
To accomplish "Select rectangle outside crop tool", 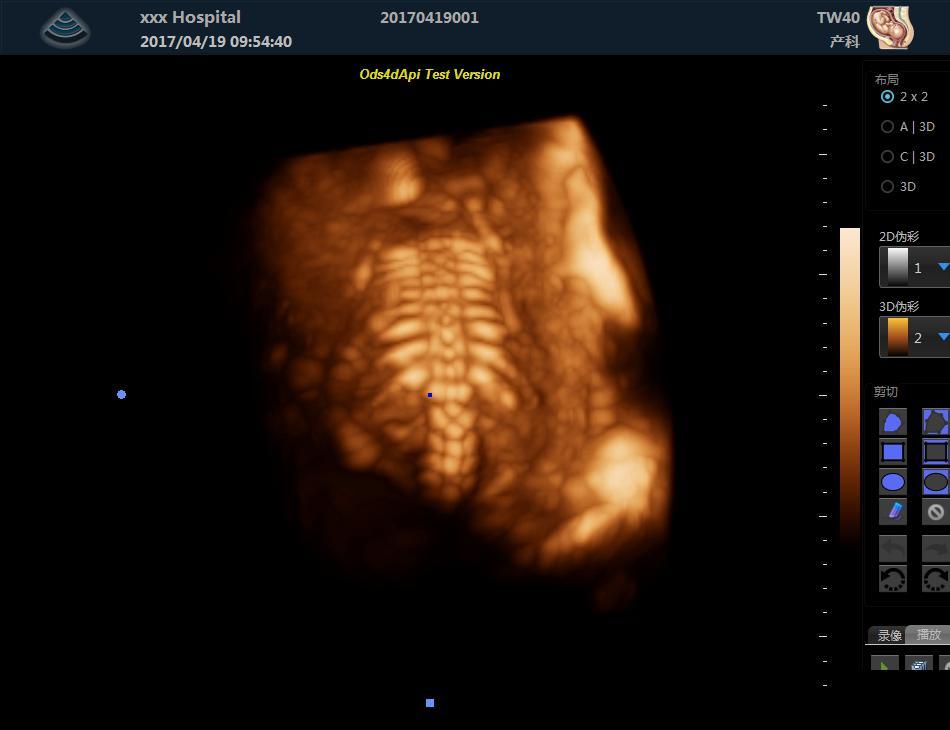I will tap(935, 452).
